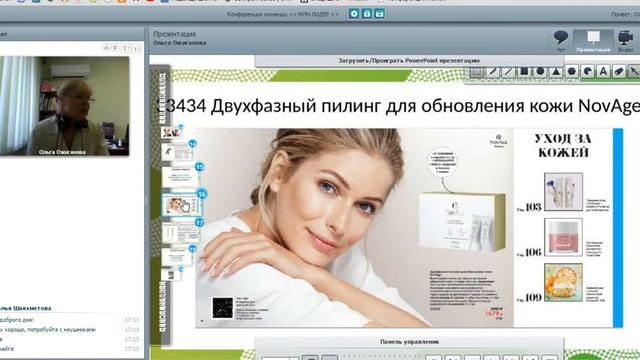Click the NovAge product box image

click(x=462, y=222)
